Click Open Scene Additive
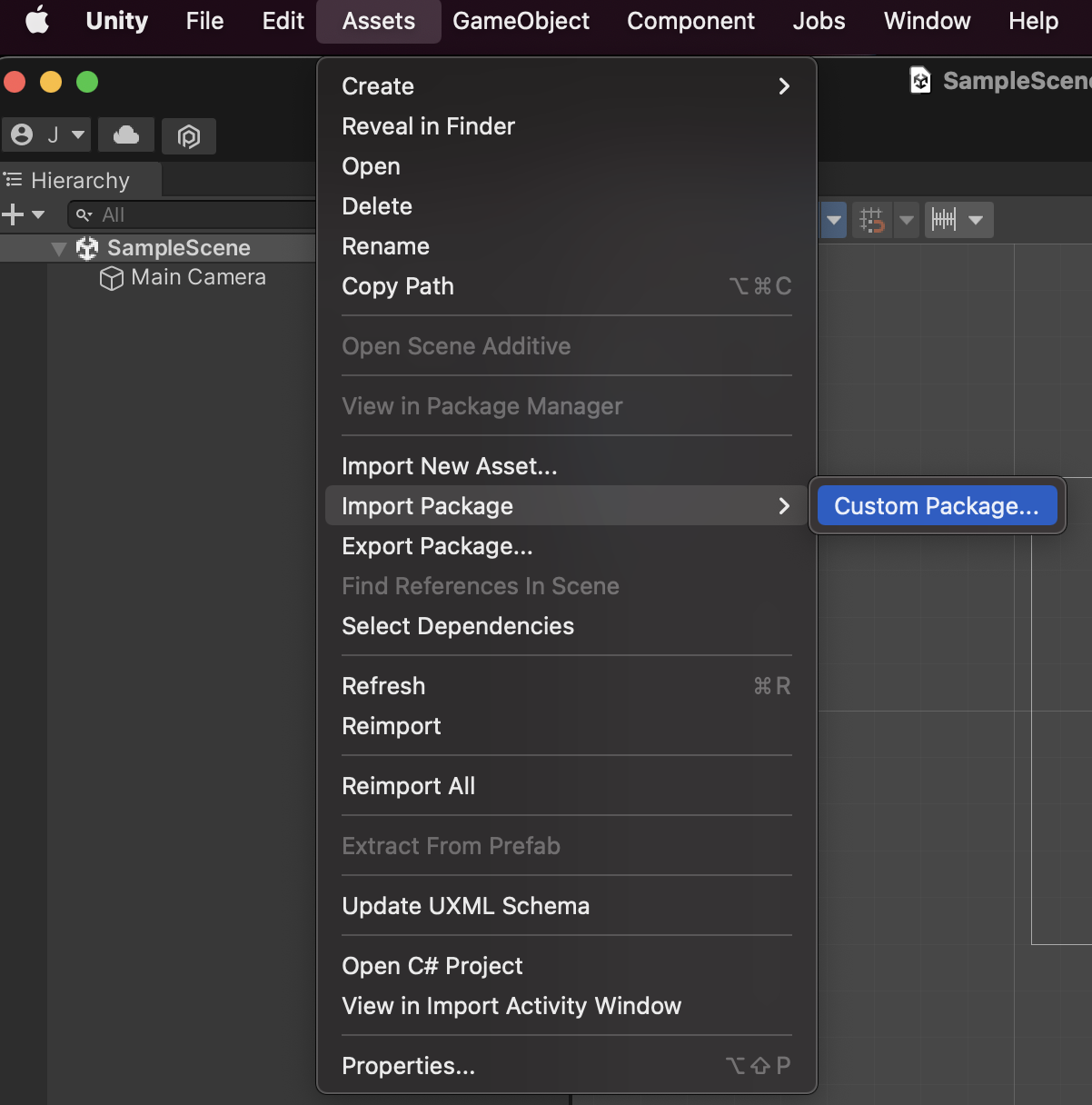This screenshot has width=1092, height=1105. click(566, 346)
